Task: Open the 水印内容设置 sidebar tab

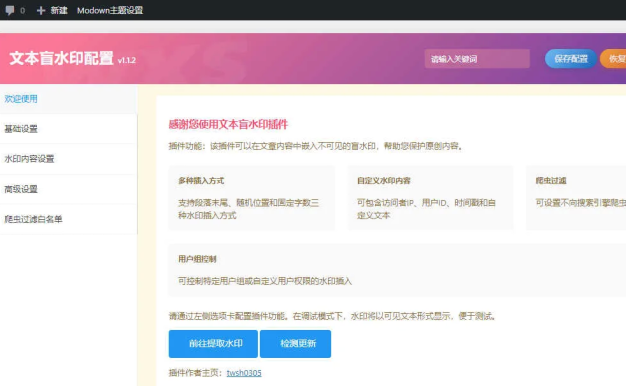Action: [x=68, y=159]
